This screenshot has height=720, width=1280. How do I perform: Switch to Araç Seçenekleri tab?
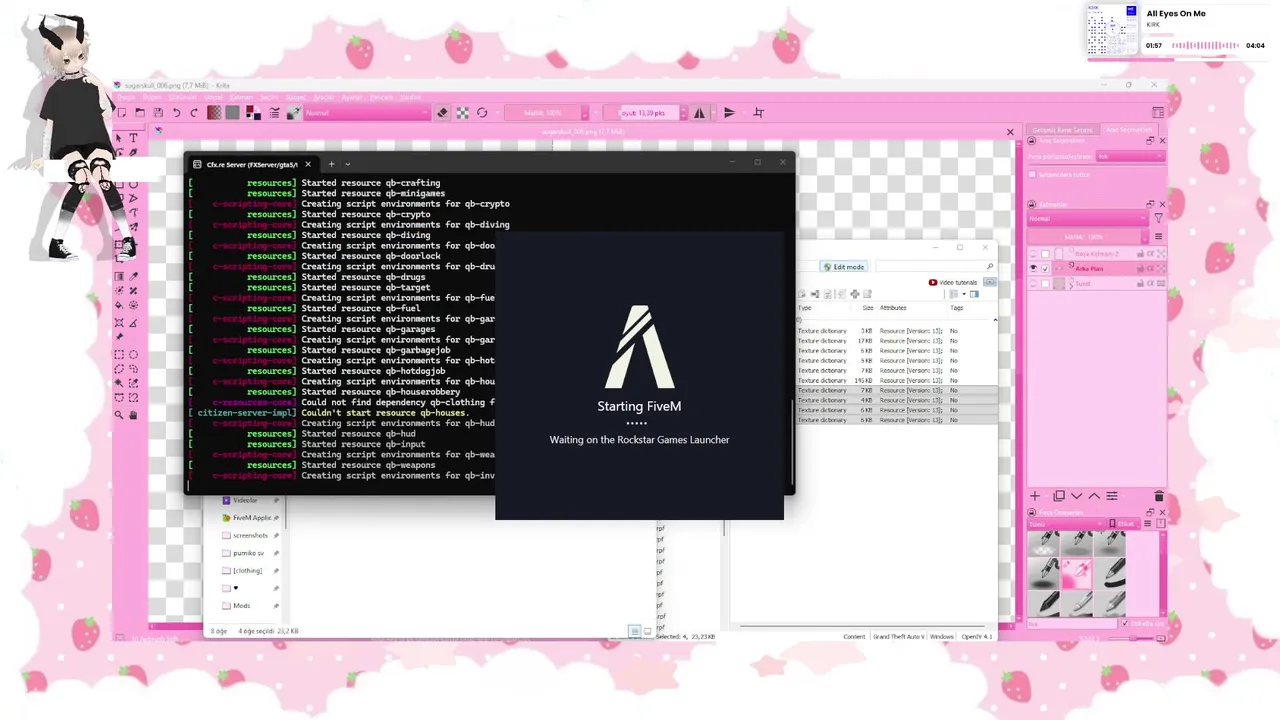1128,130
